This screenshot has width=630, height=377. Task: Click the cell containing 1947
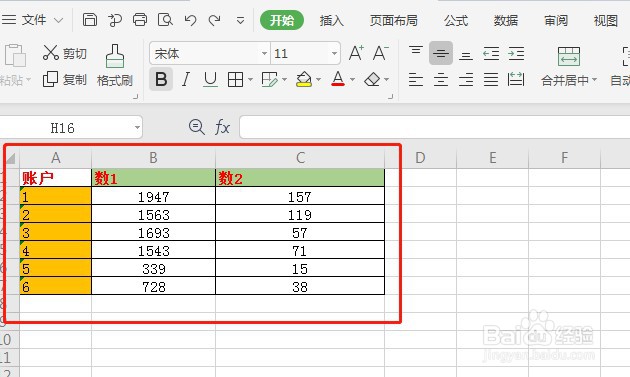(x=153, y=196)
